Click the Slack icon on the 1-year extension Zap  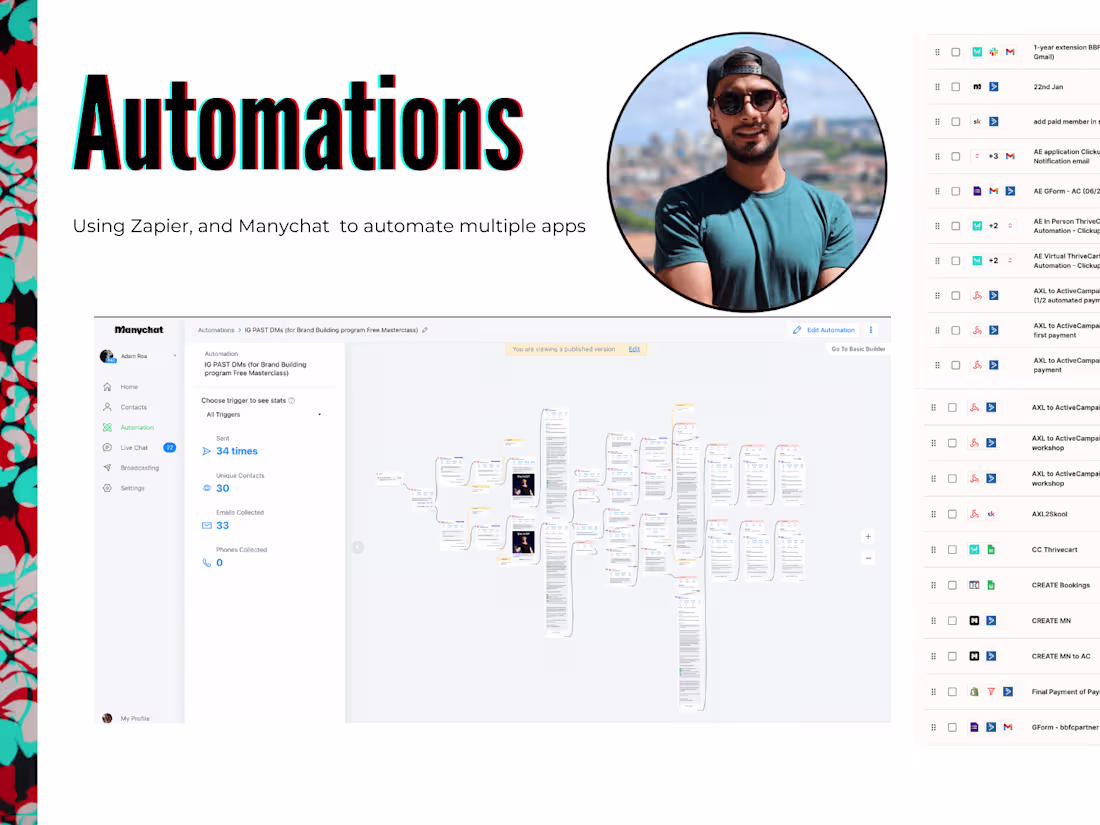click(994, 51)
